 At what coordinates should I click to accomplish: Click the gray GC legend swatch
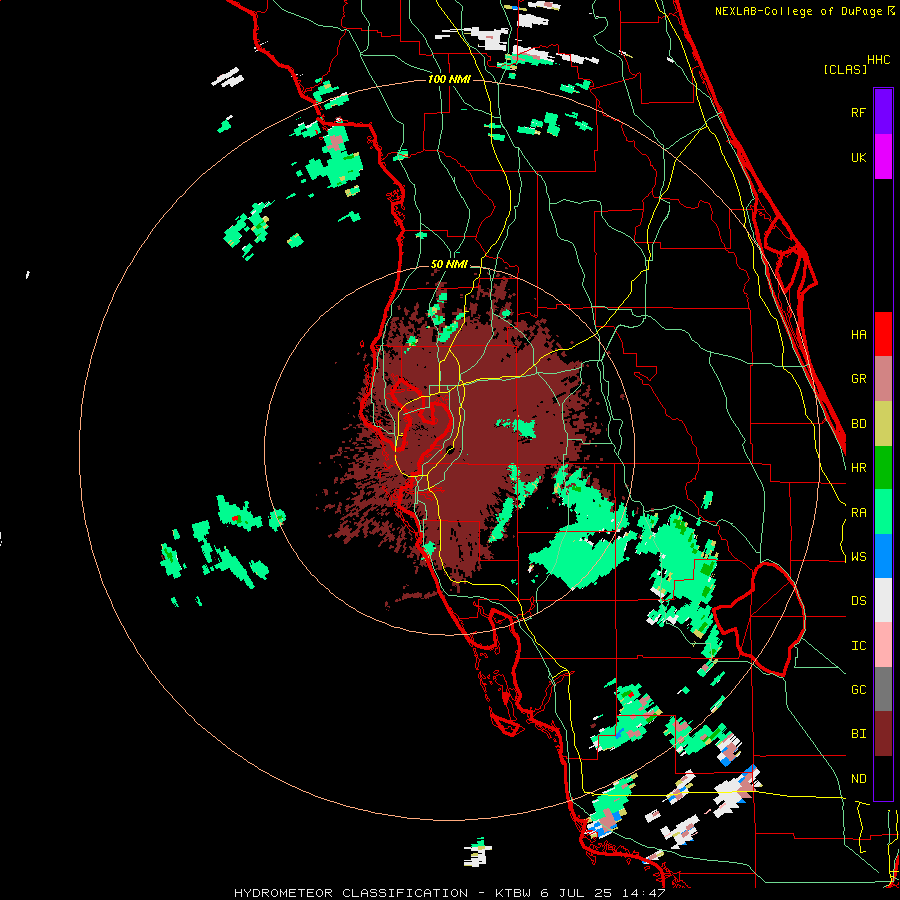tap(883, 689)
